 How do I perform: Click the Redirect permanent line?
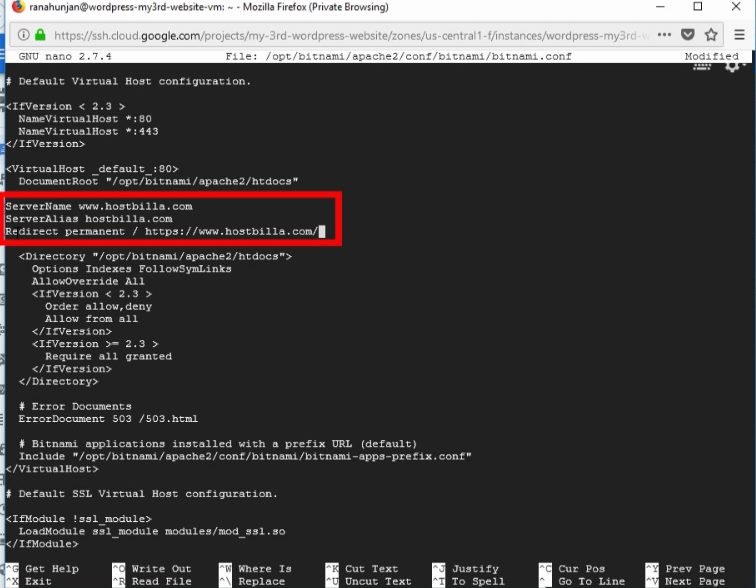pos(162,231)
